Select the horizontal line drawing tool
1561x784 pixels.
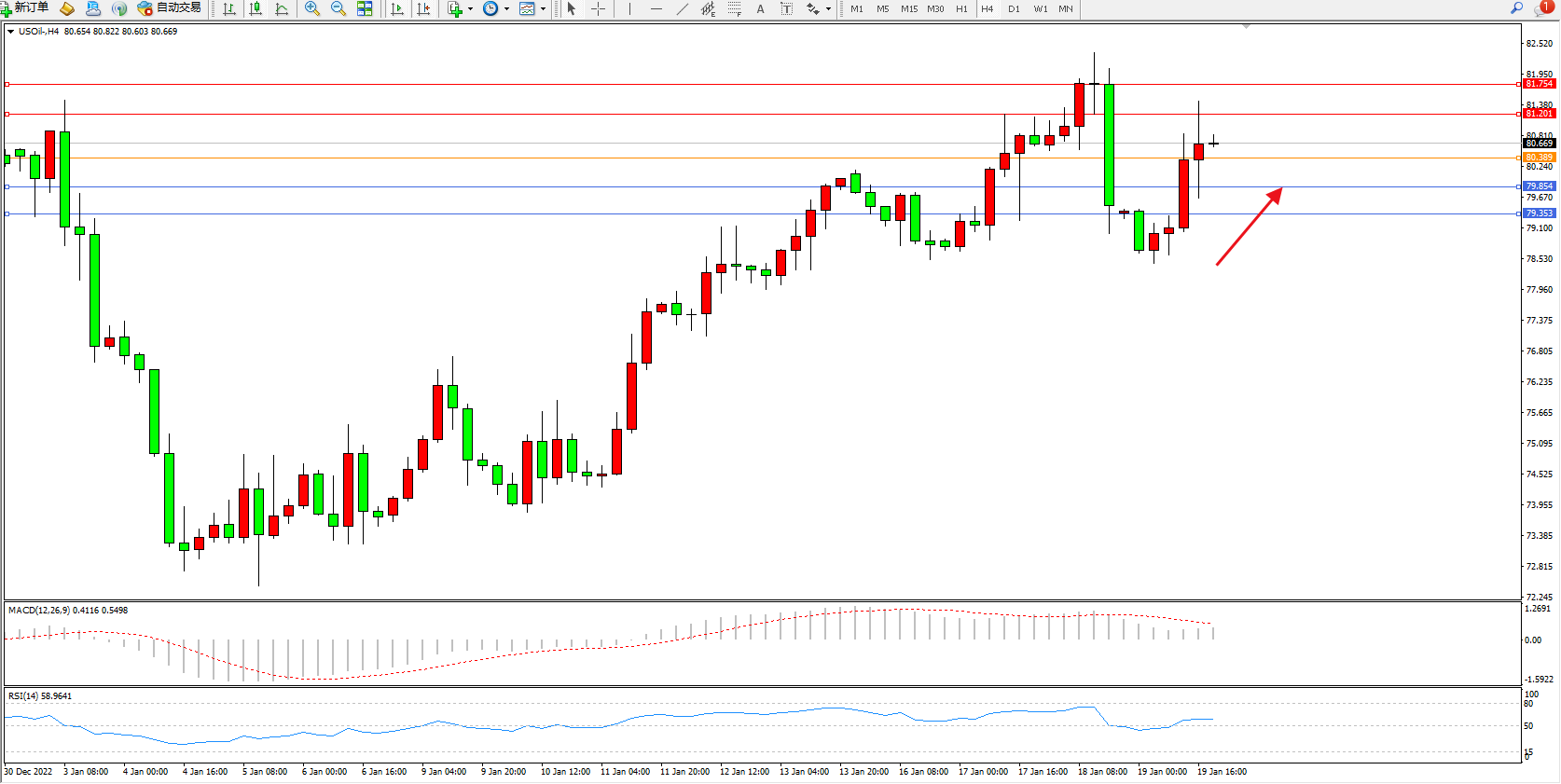coord(656,8)
